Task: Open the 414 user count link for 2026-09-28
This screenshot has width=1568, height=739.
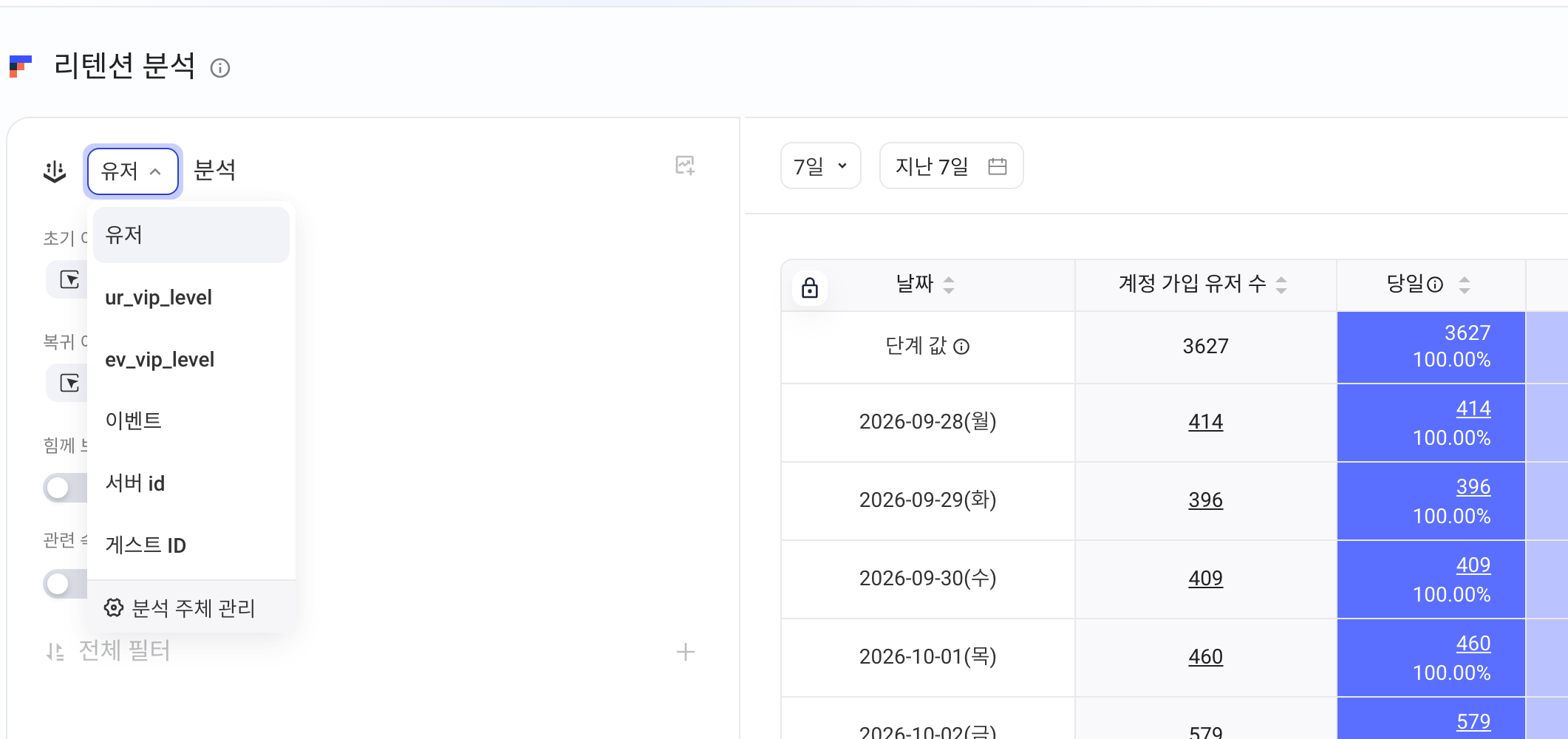Action: point(1206,422)
